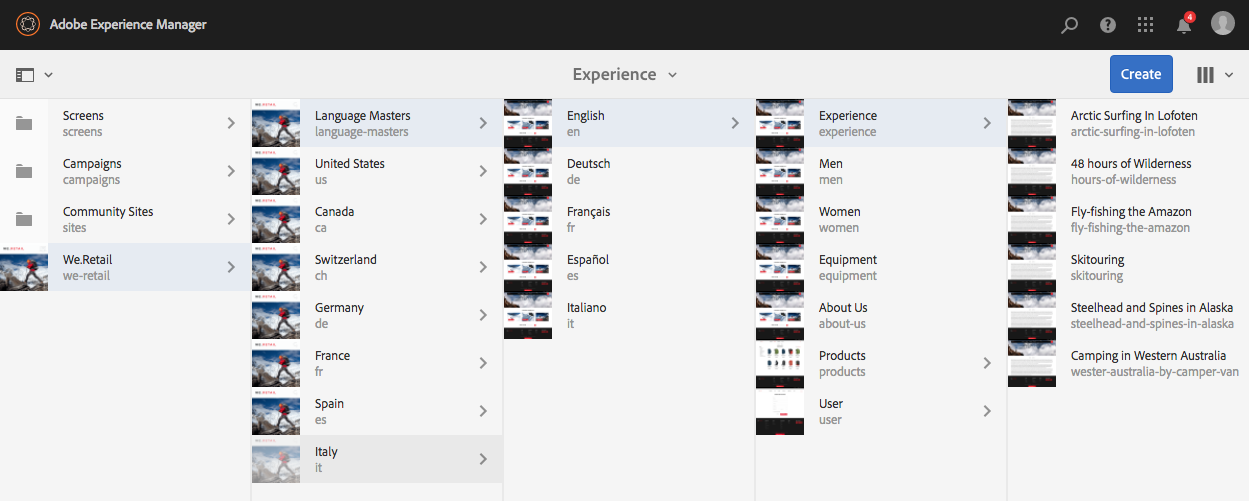Image resolution: width=1249 pixels, height=501 pixels.
Task: Expand the Language Masters chevron
Action: 483,124
